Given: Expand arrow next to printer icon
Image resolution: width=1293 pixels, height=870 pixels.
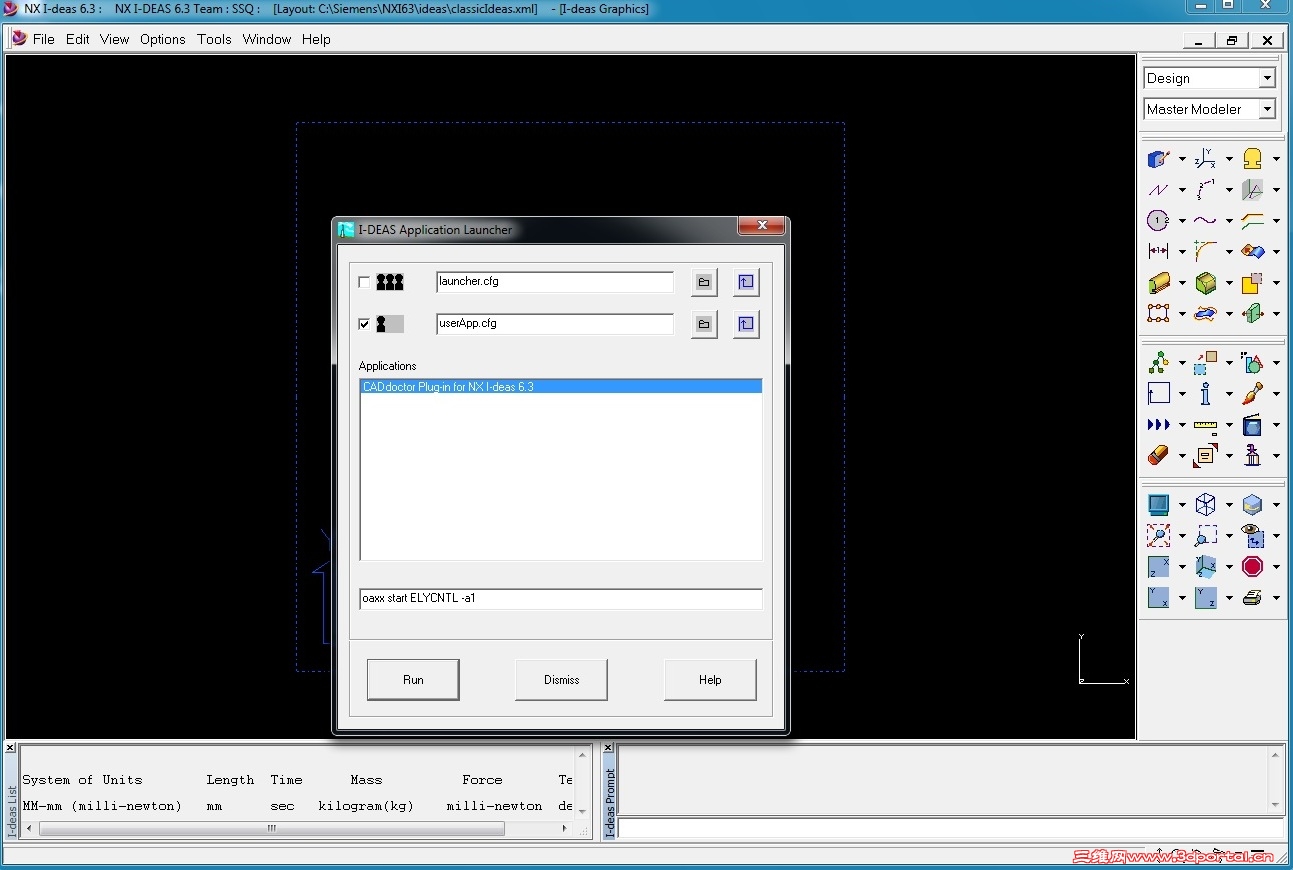Looking at the screenshot, I should (1276, 598).
